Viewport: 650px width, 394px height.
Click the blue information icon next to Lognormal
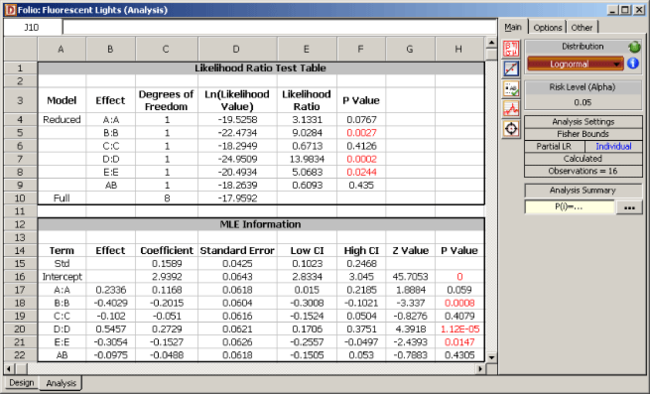[x=633, y=63]
